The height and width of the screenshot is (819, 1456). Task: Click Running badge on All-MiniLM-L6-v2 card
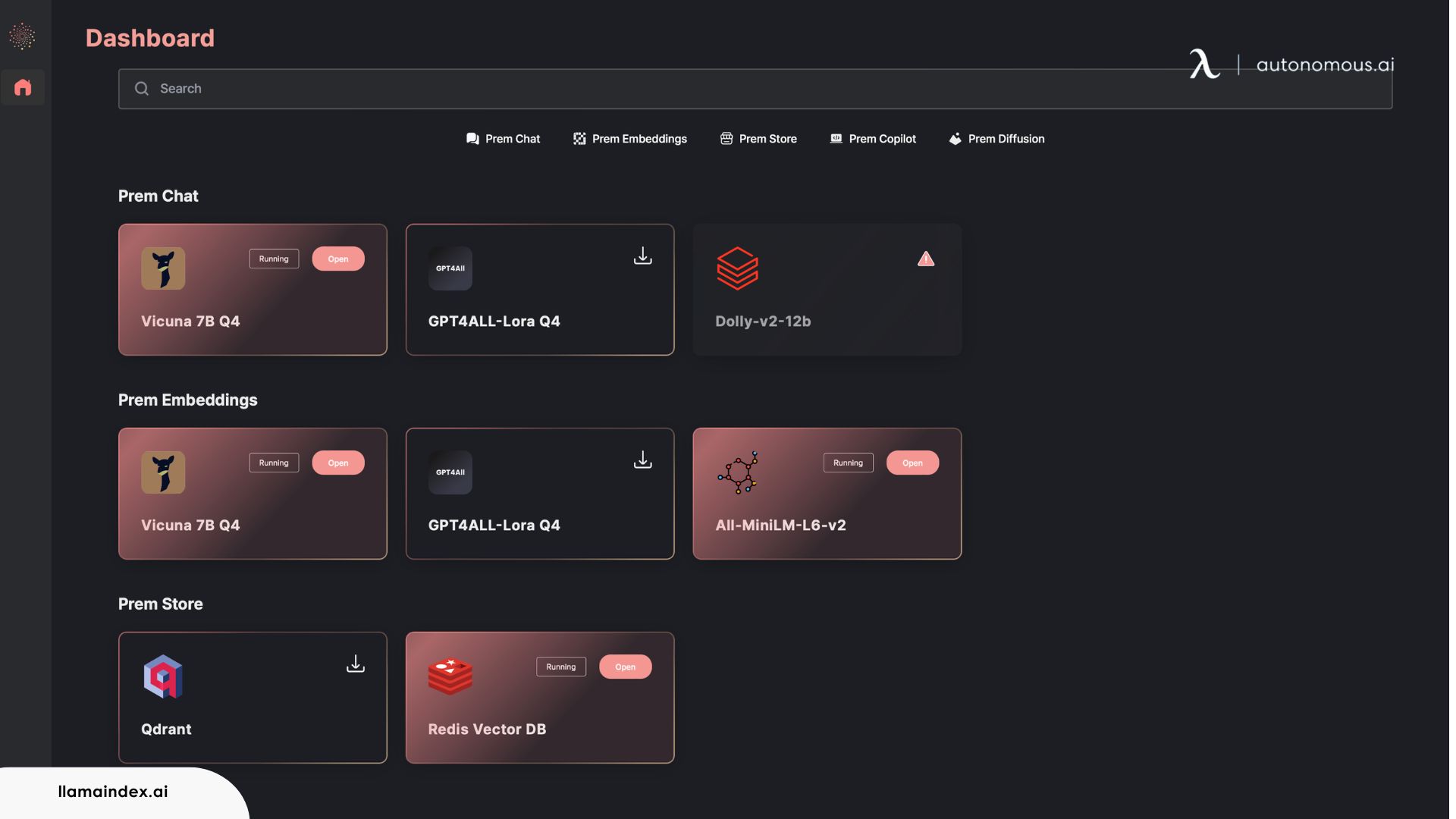[849, 463]
